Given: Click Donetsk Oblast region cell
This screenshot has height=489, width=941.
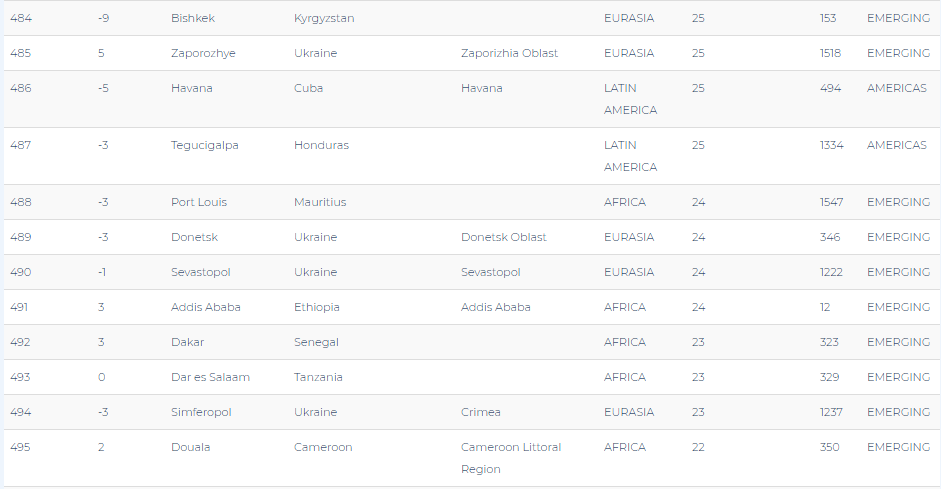Looking at the screenshot, I should click(x=503, y=237).
